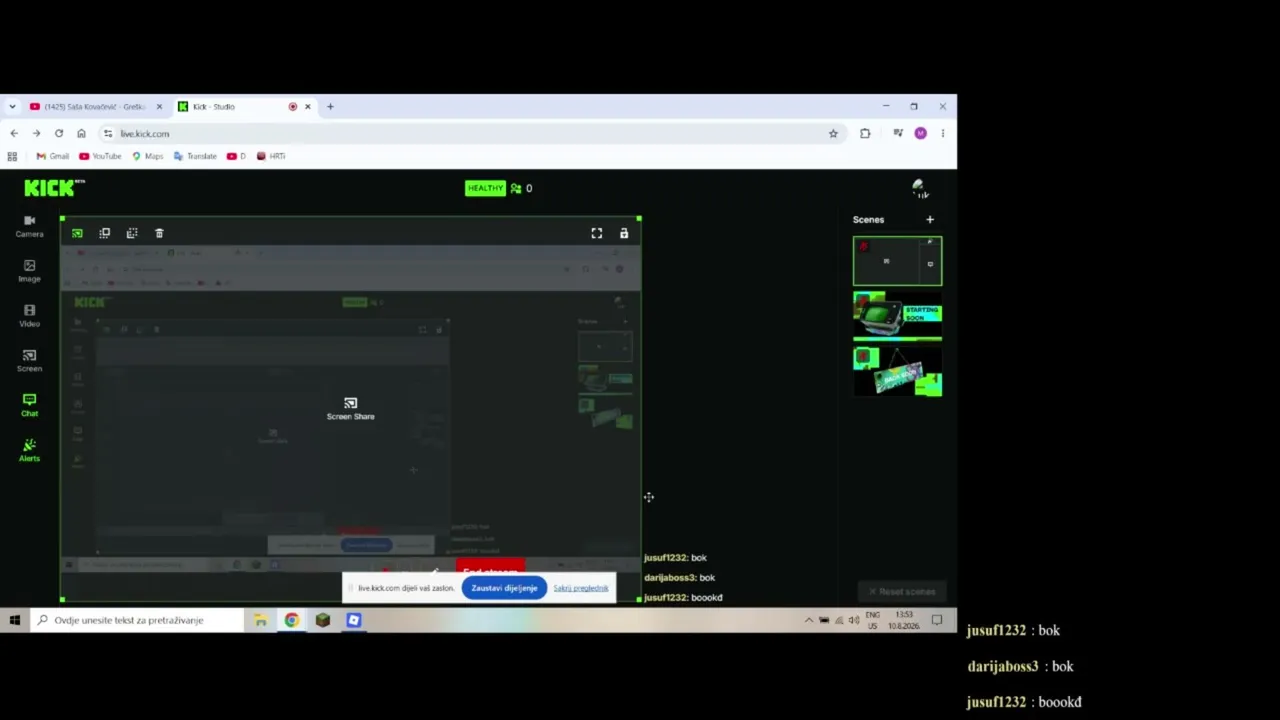
Task: Open the Translate bookmark
Action: (x=195, y=156)
